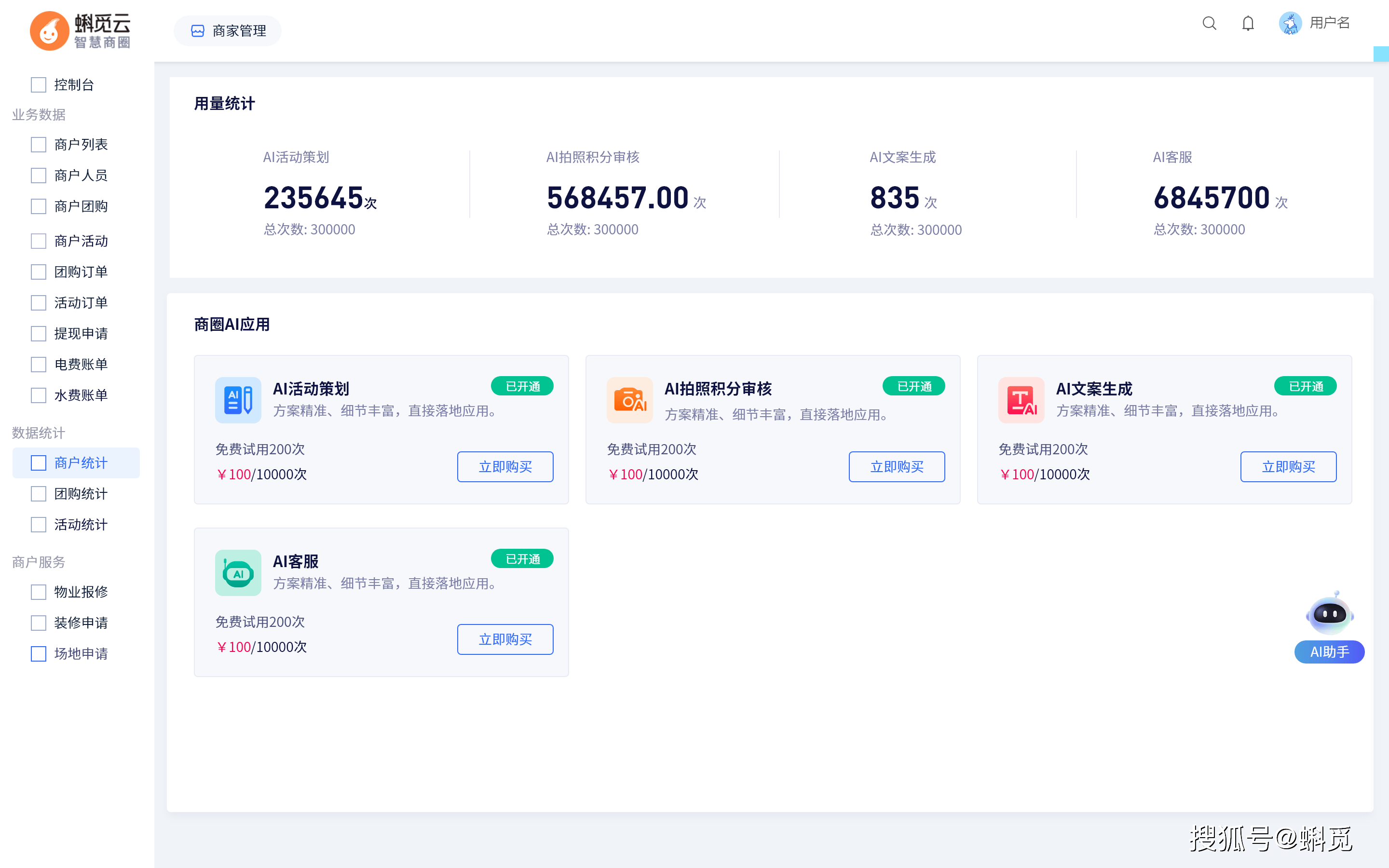The width and height of the screenshot is (1389, 868).
Task: Click the icon box beside 提现申请
Action: 39,334
